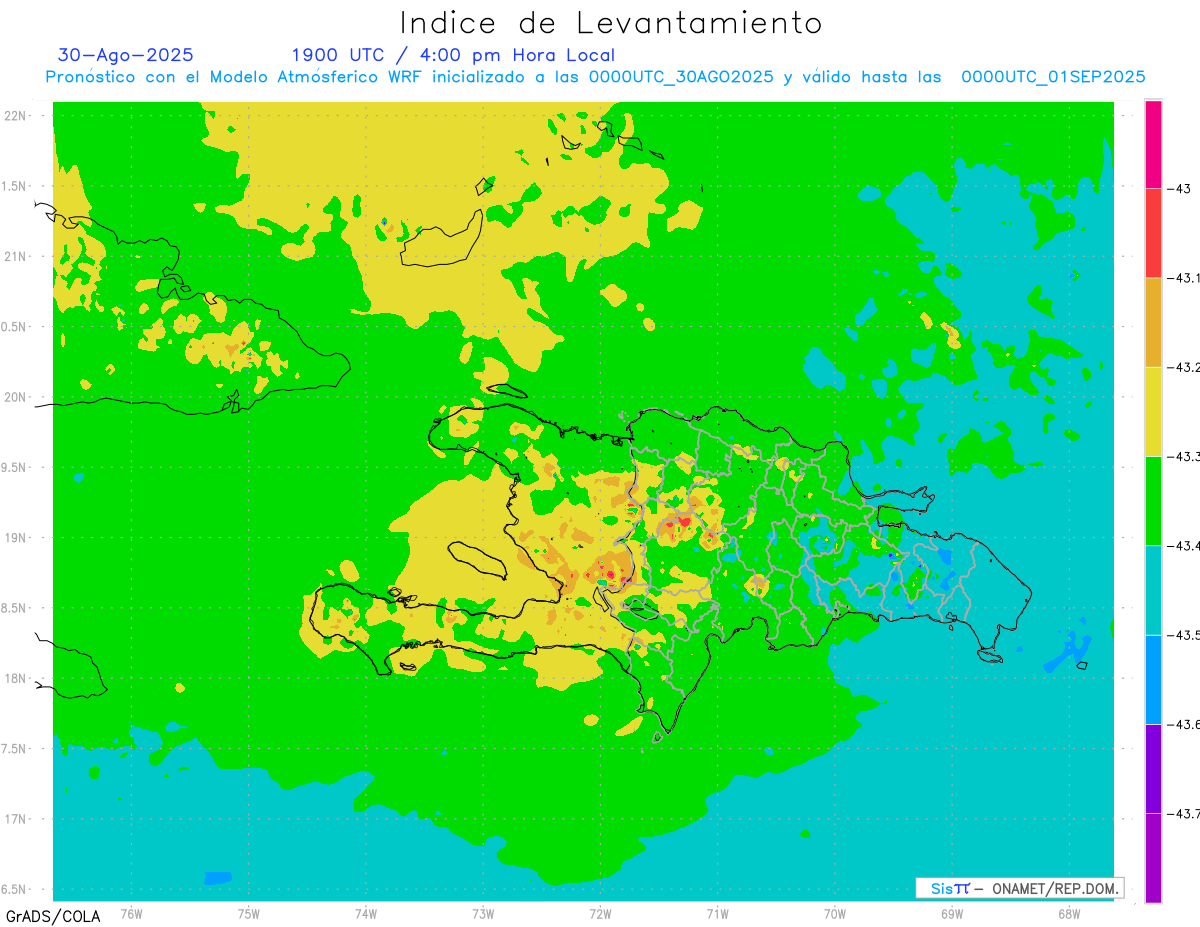Pick the green swatch in the color bar

point(1153,500)
